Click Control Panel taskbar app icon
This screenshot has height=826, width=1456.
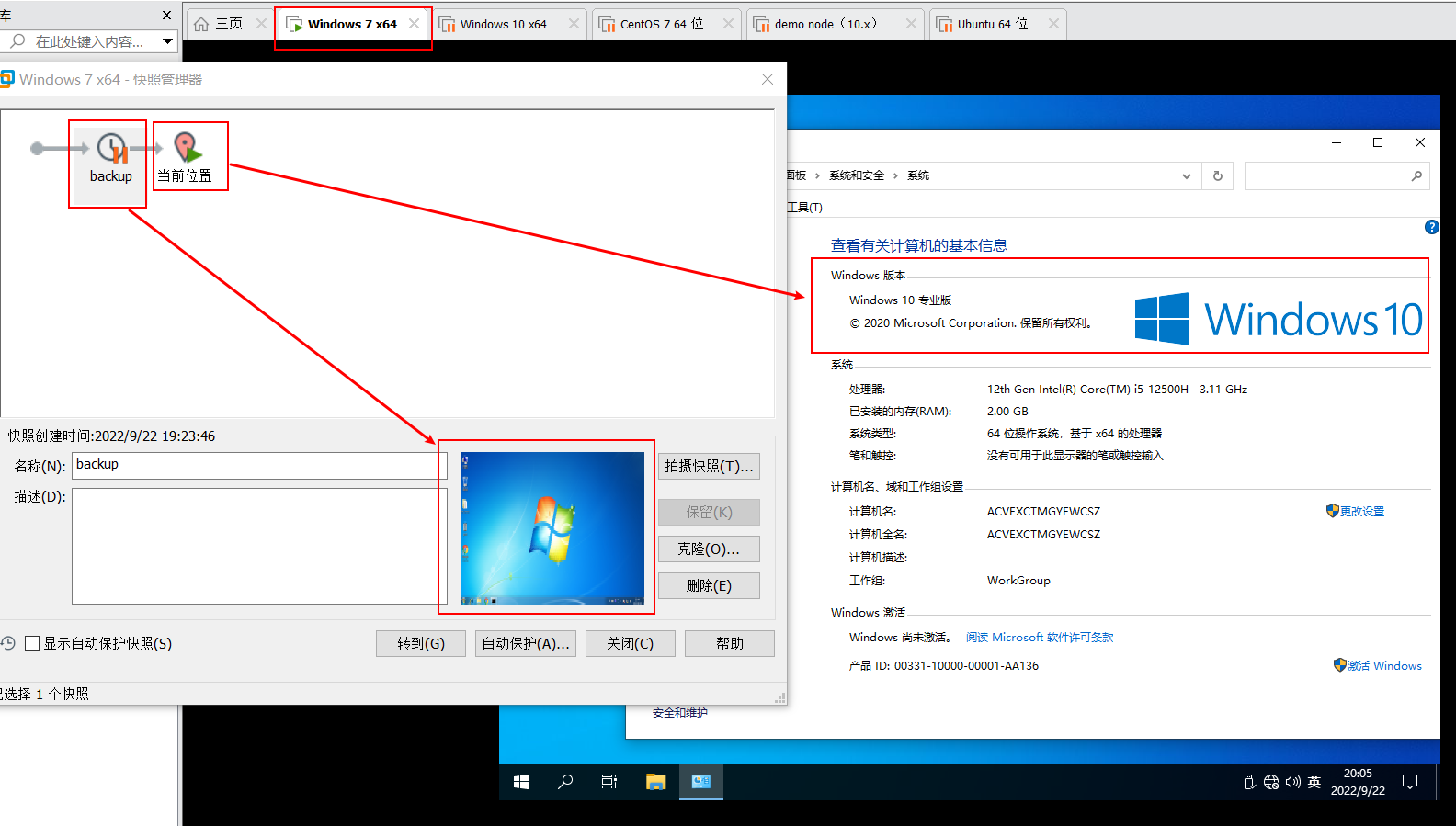point(701,782)
